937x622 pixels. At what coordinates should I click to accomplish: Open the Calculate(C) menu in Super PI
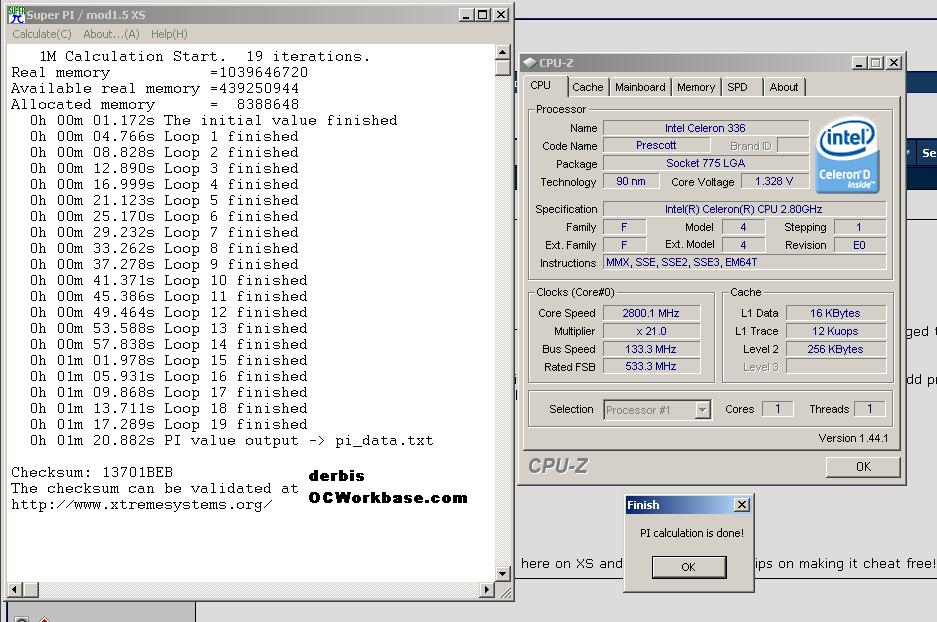41,34
